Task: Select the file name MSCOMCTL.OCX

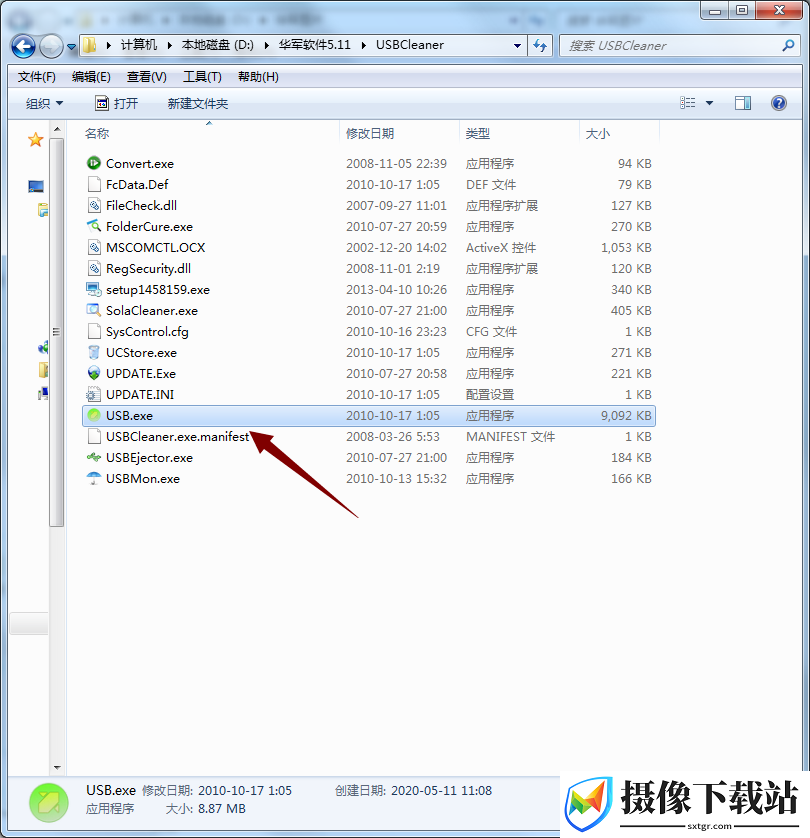Action: (155, 247)
